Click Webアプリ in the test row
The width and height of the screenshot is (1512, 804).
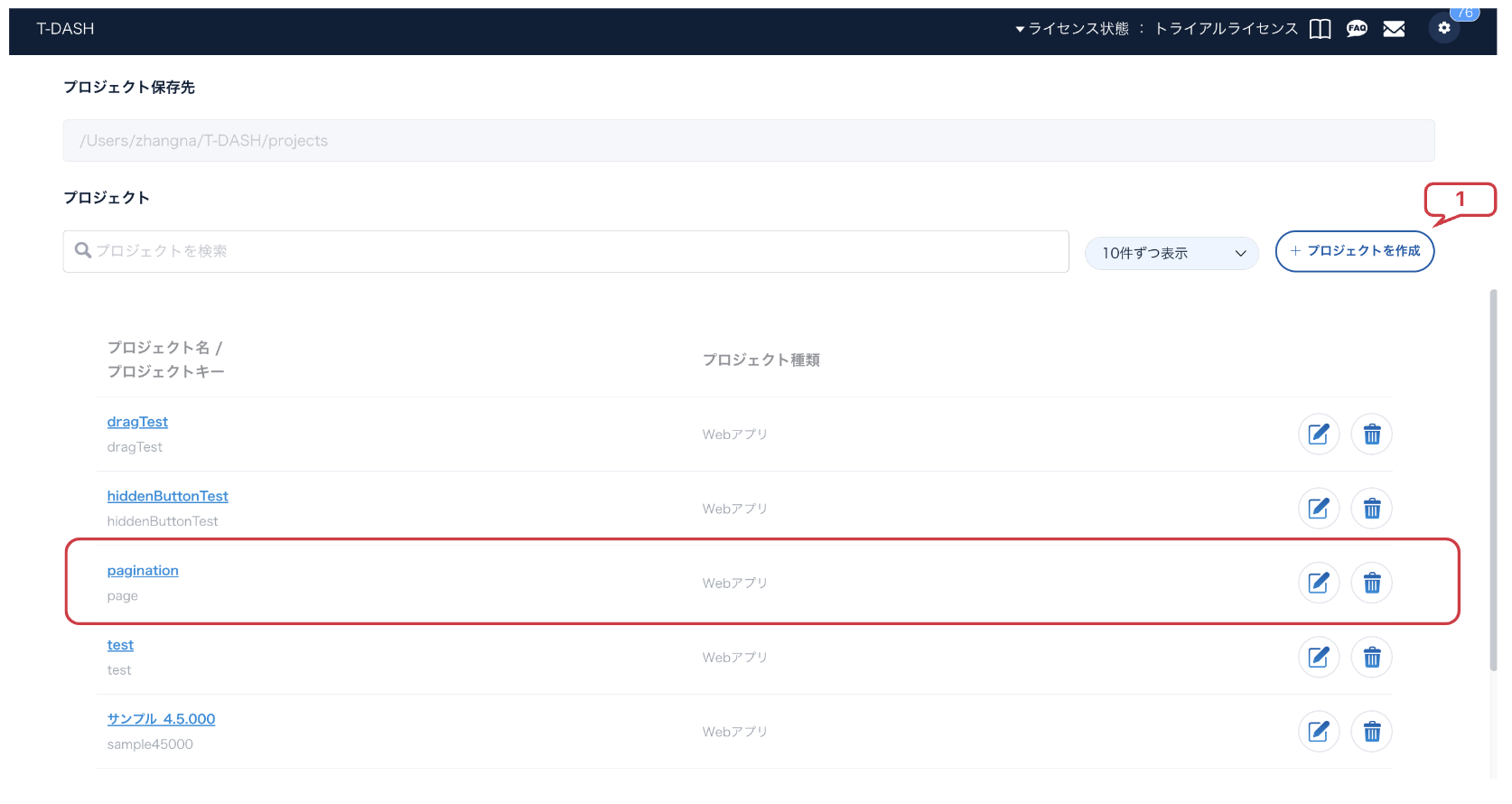point(735,658)
